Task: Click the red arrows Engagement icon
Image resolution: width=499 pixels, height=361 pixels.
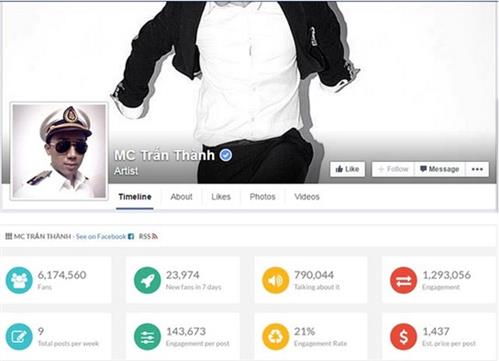Action: [x=403, y=280]
